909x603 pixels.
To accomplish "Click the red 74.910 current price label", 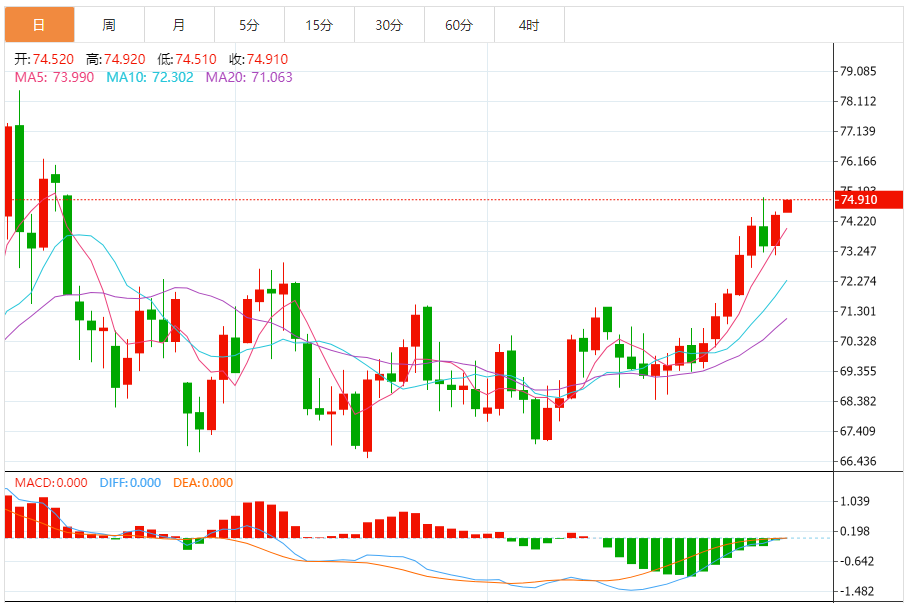I will click(x=868, y=199).
